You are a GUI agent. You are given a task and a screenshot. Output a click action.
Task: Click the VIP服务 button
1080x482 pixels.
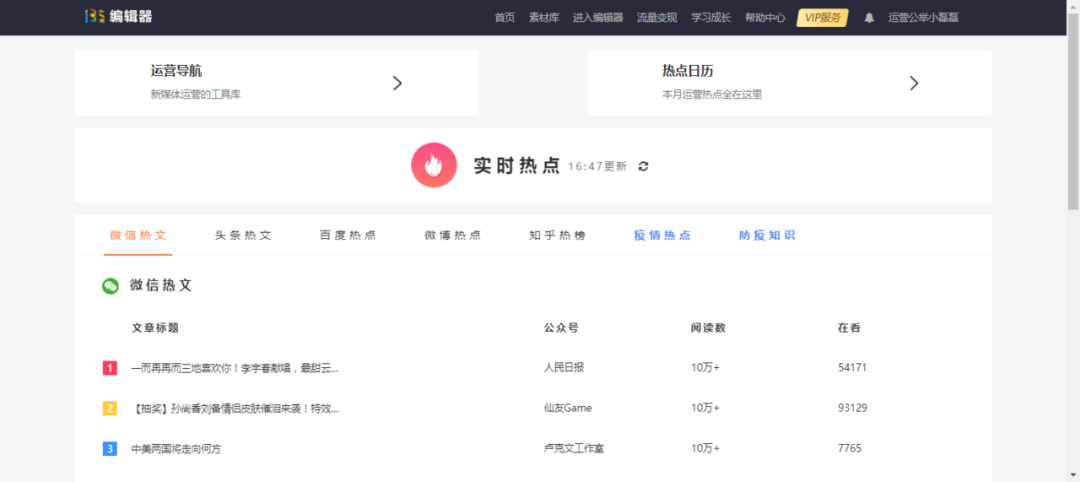click(x=822, y=18)
